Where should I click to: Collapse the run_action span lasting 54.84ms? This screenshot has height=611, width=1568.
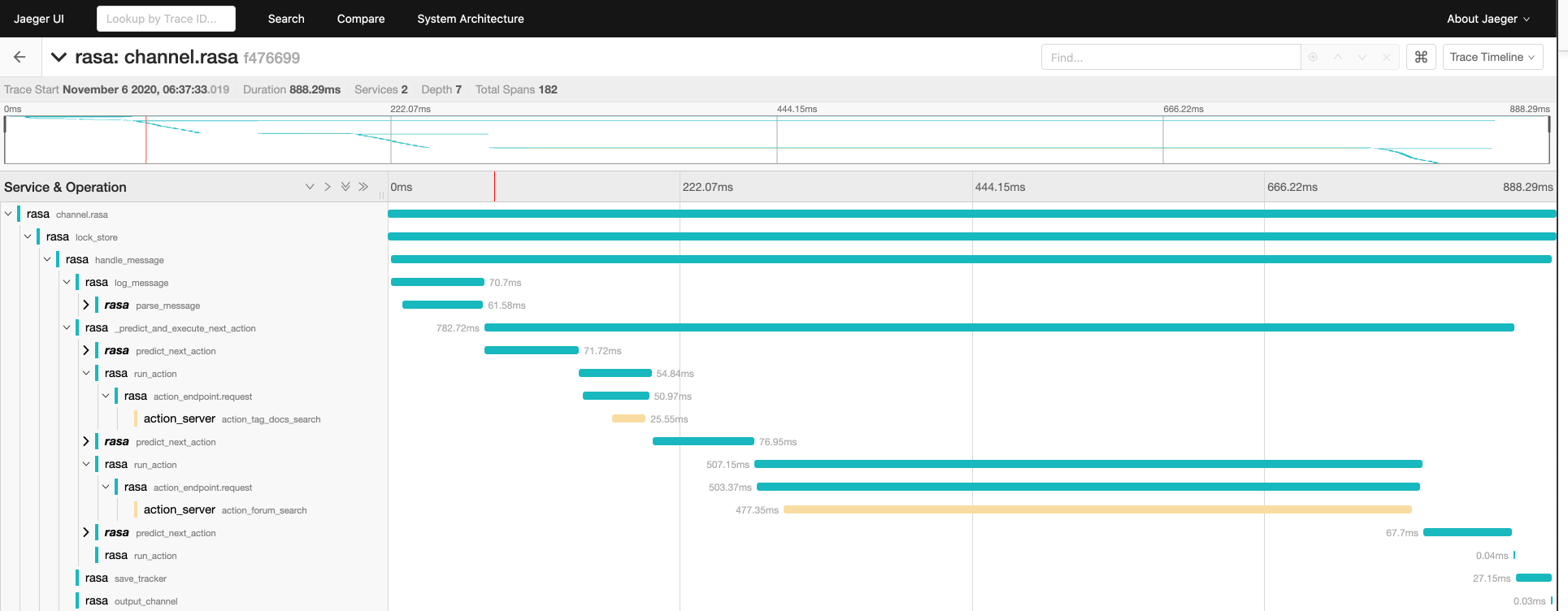(x=86, y=373)
